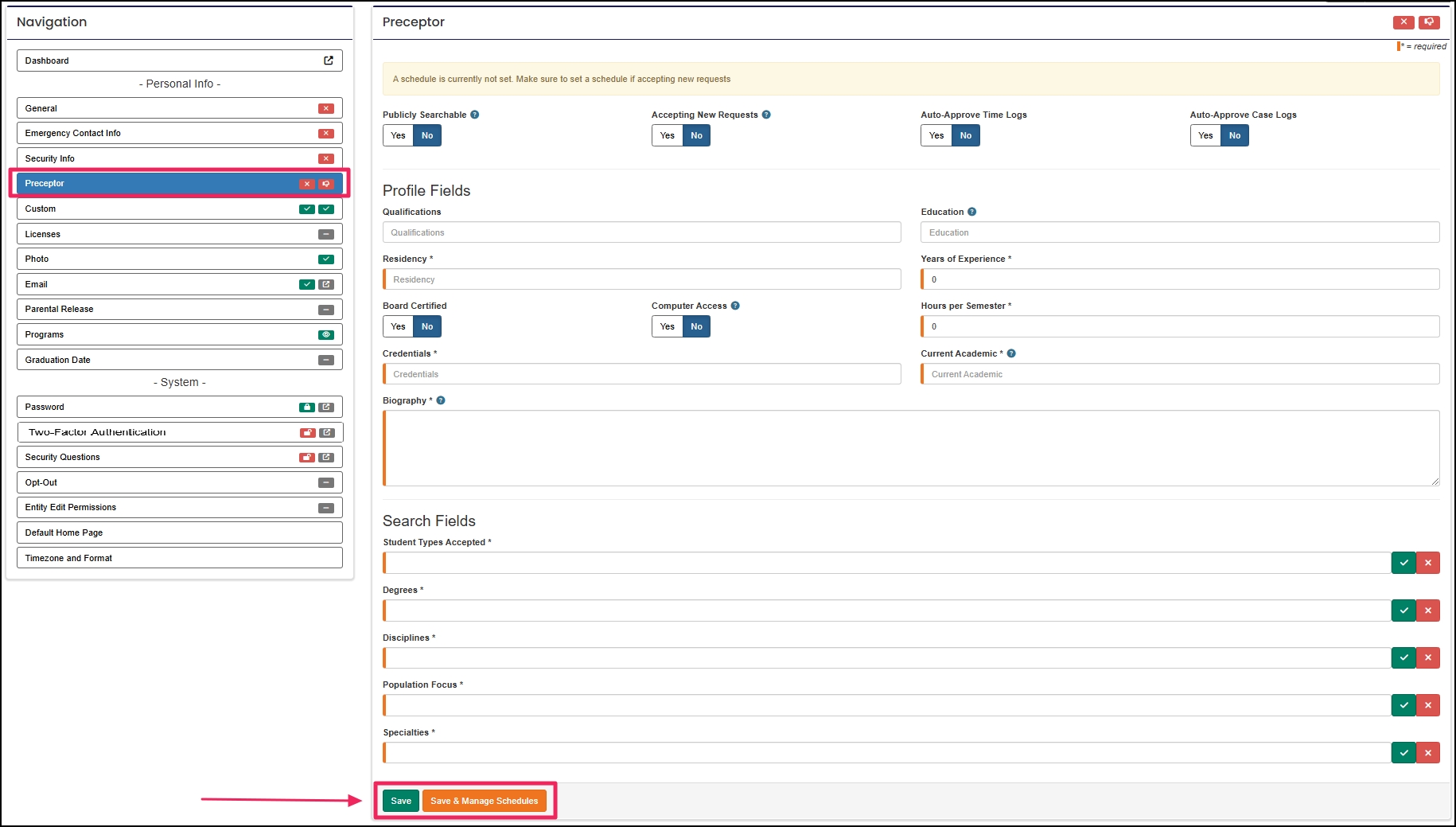The width and height of the screenshot is (1456, 827).
Task: Expand the Degrees selection field
Action: [875, 610]
